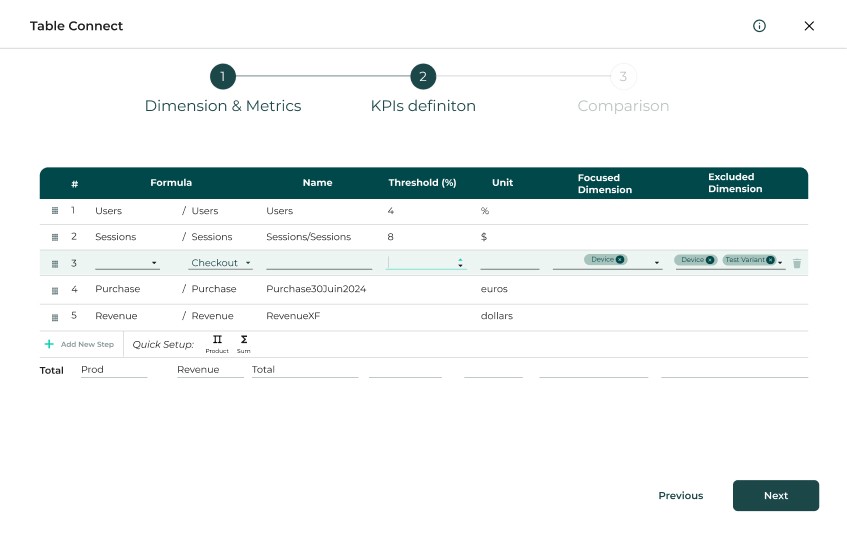Focus the Unit field in row 3
Image resolution: width=847 pixels, height=545 pixels.
[x=509, y=263]
